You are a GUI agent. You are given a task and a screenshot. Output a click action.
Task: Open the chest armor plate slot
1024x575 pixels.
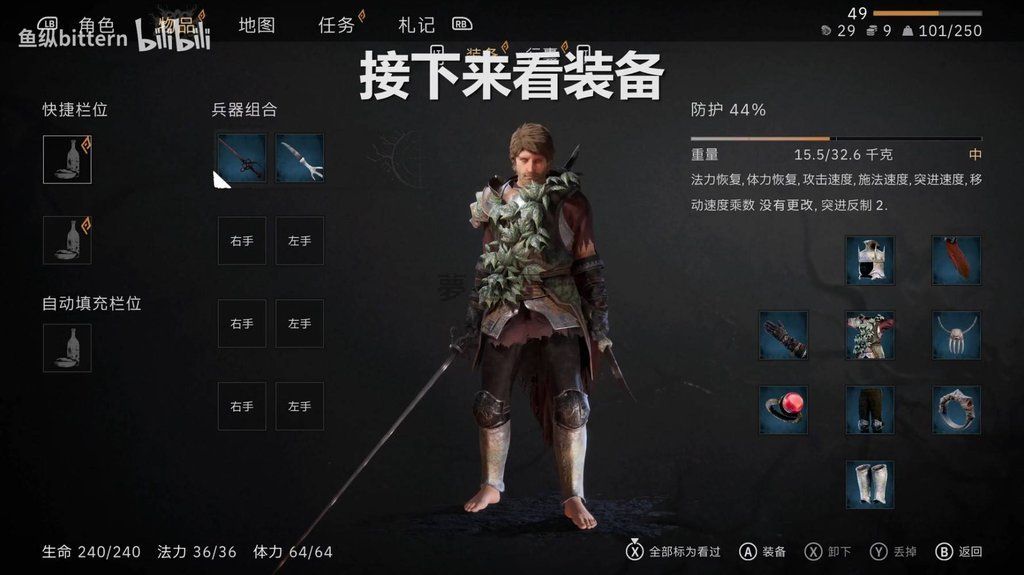point(870,261)
